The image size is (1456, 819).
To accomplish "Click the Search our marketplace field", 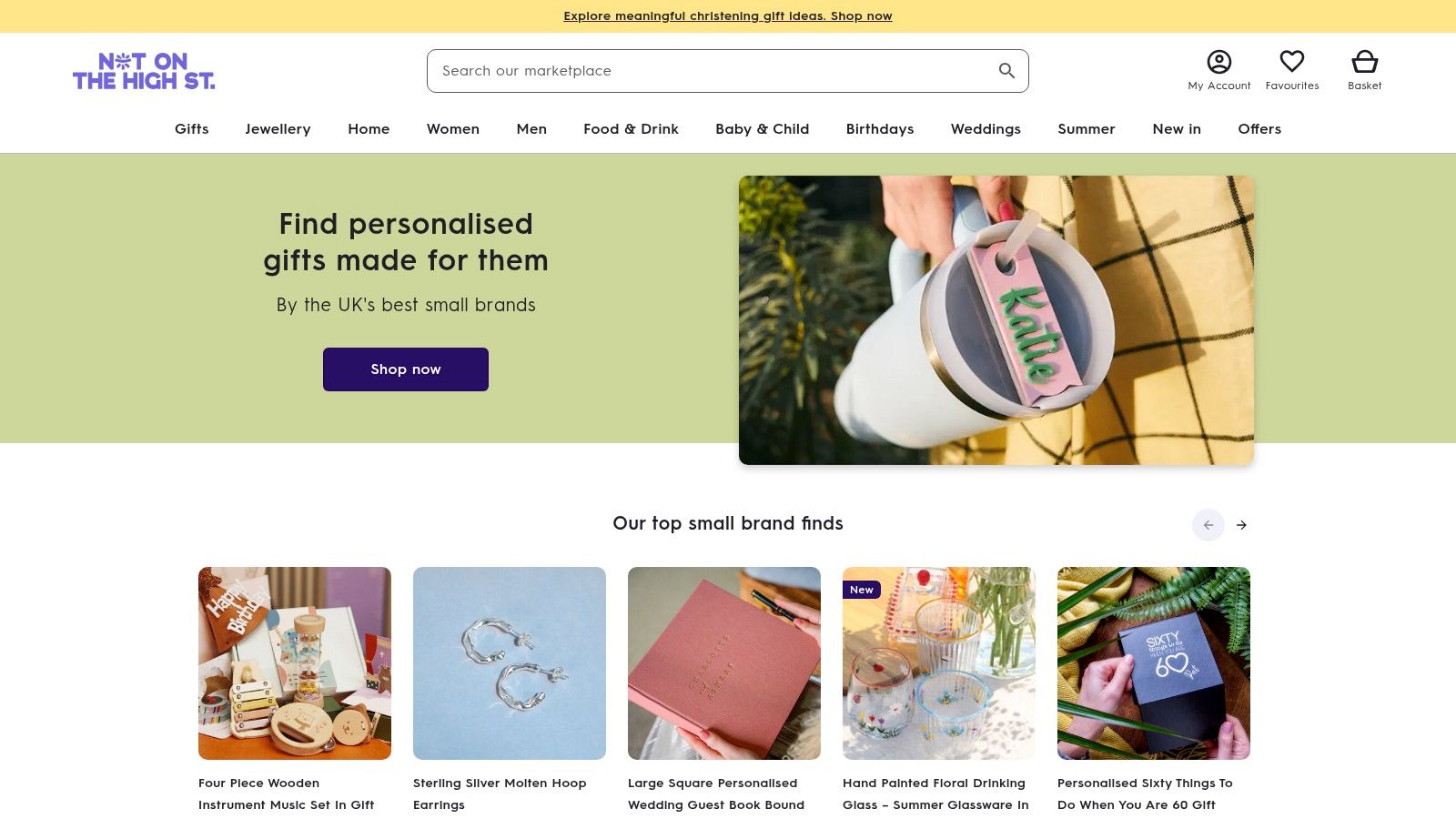I will coord(710,71).
